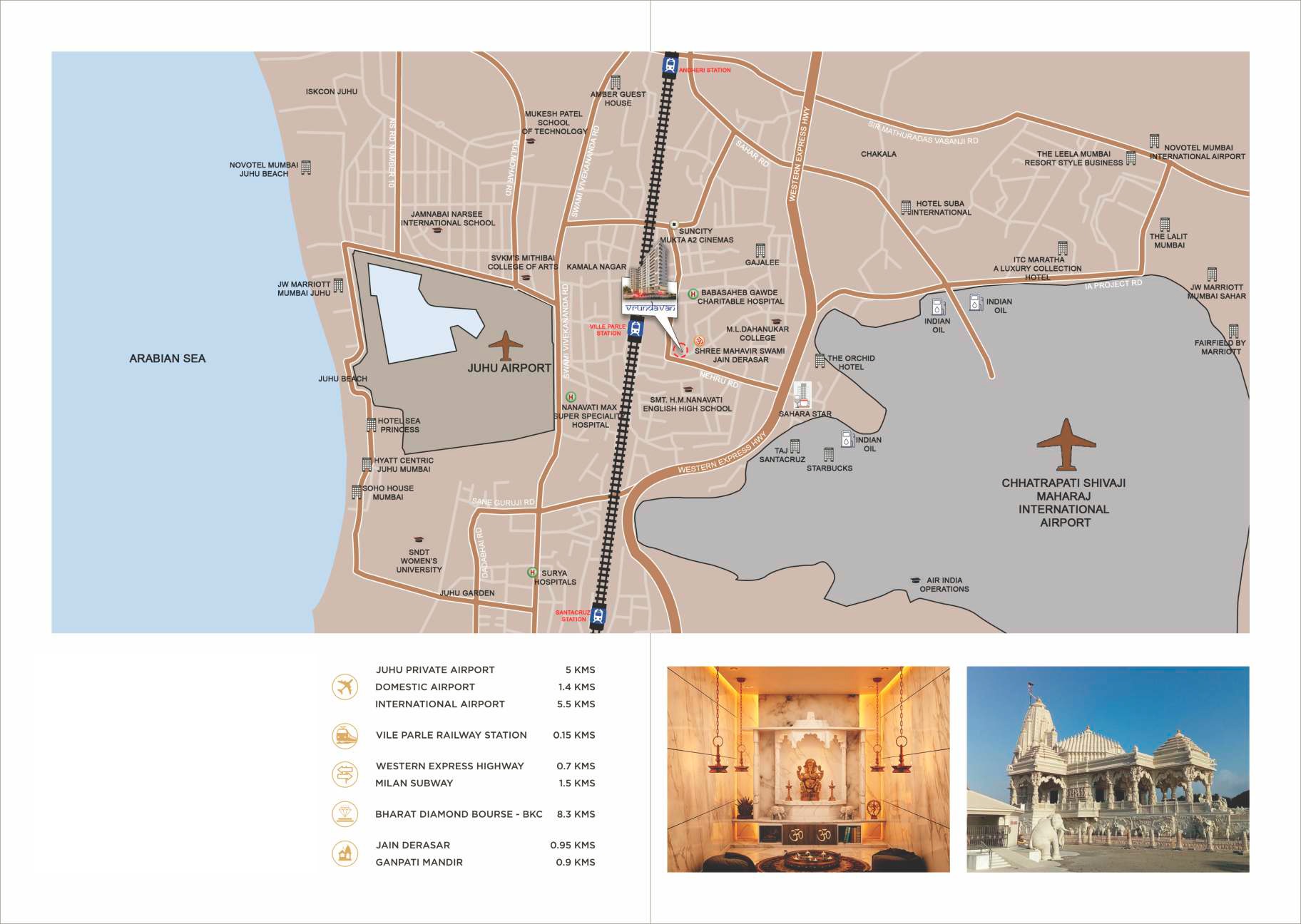1301x924 pixels.
Task: Click the red dashed circle location marker
Action: pos(680,349)
